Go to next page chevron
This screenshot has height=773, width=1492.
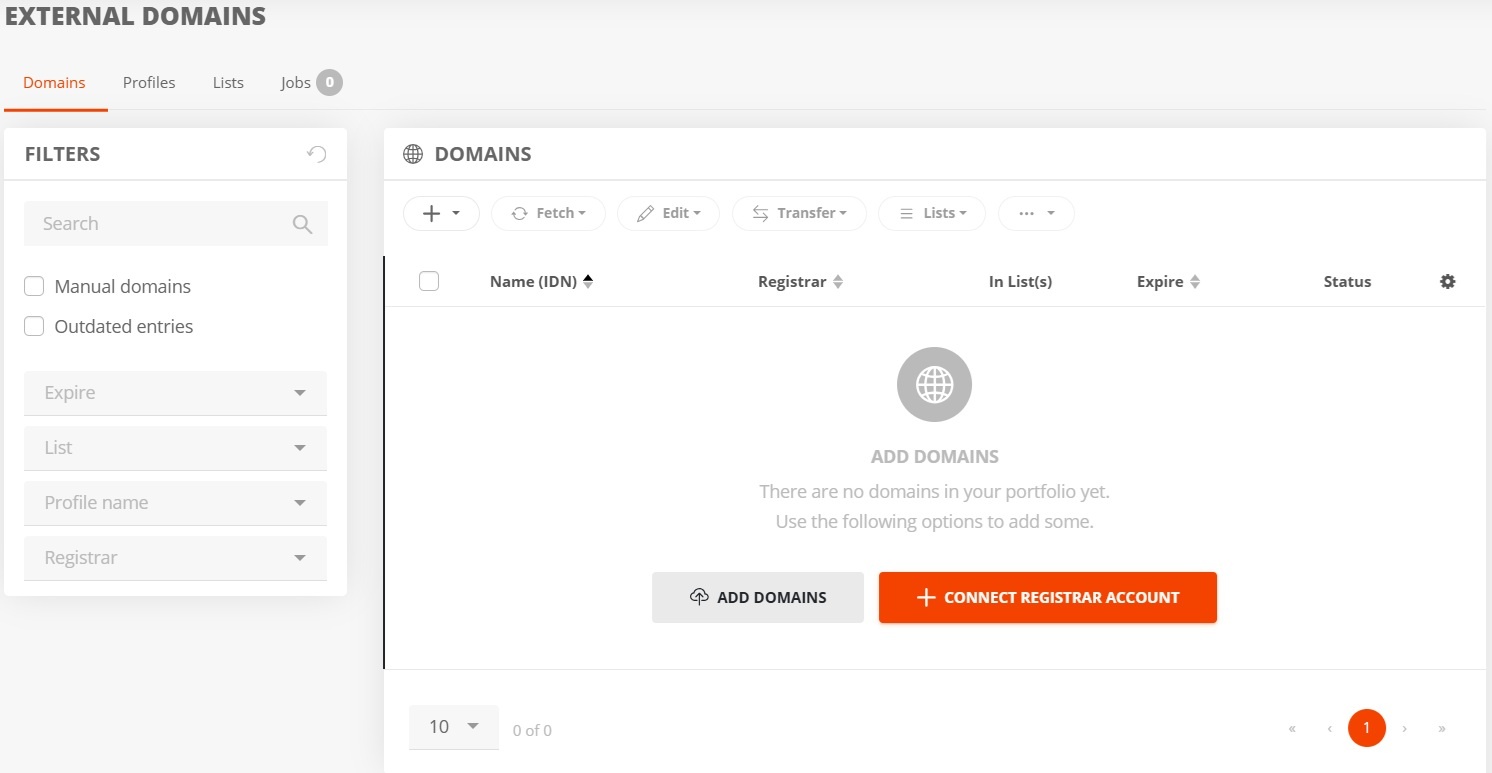tap(1405, 728)
